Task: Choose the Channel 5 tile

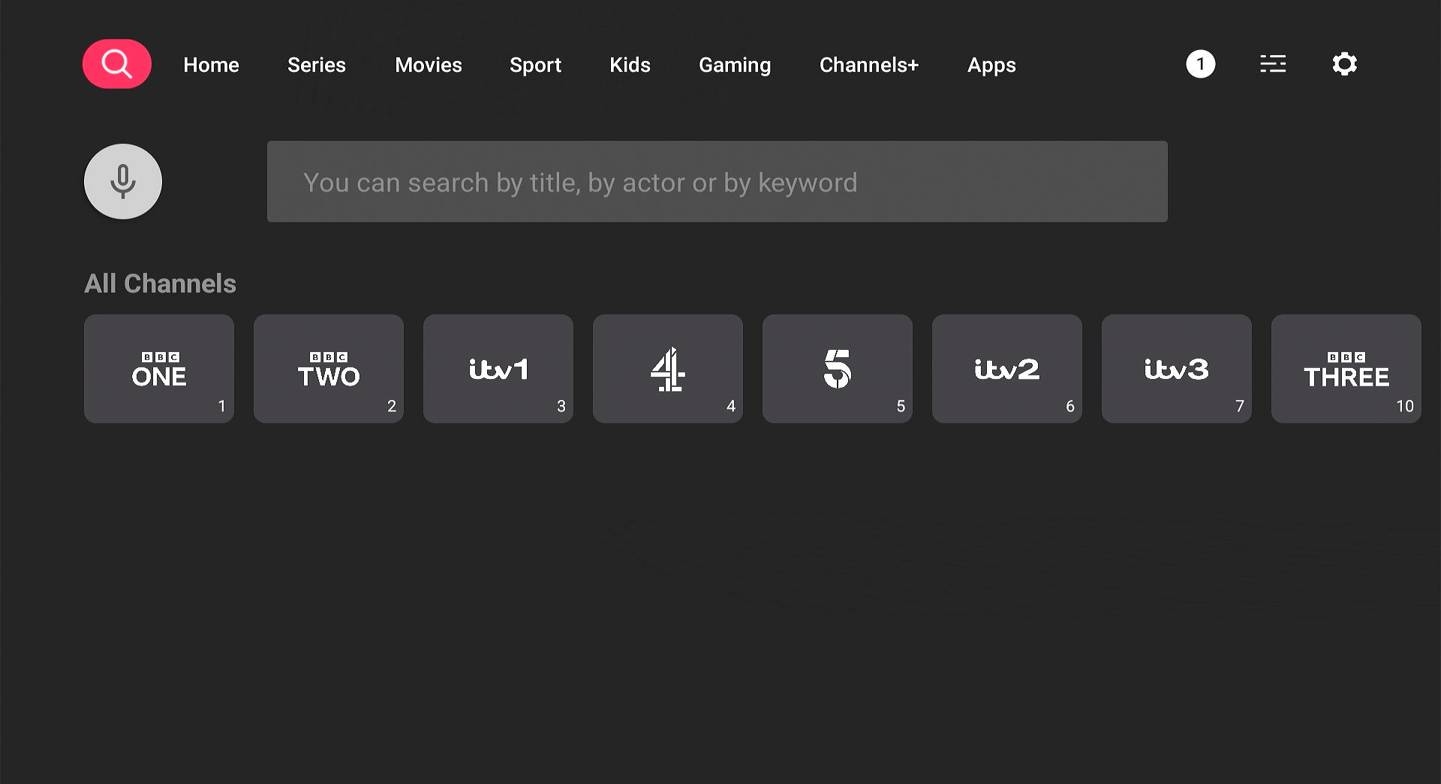Action: (x=837, y=369)
